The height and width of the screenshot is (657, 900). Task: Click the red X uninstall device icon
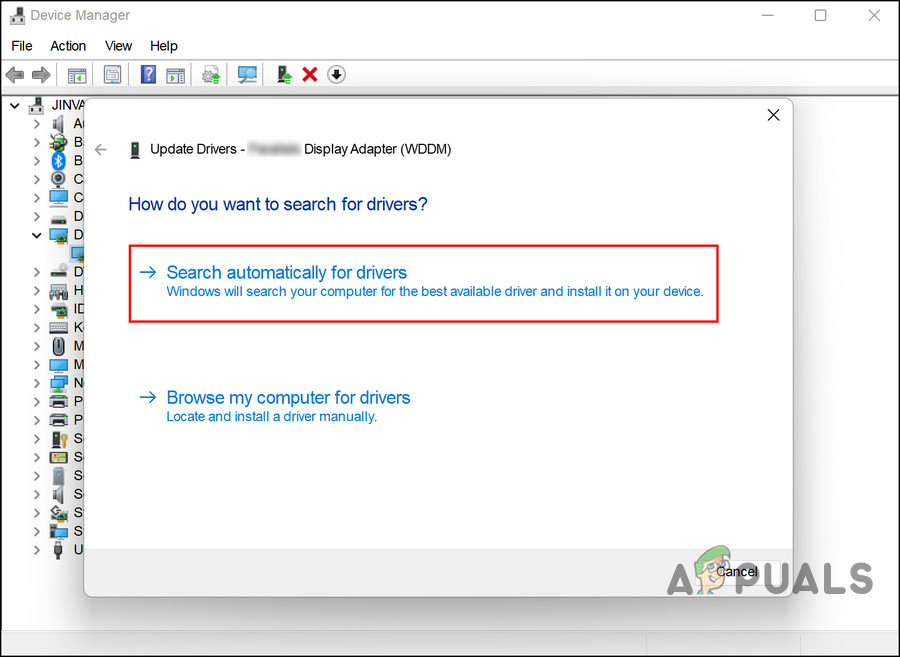click(310, 75)
